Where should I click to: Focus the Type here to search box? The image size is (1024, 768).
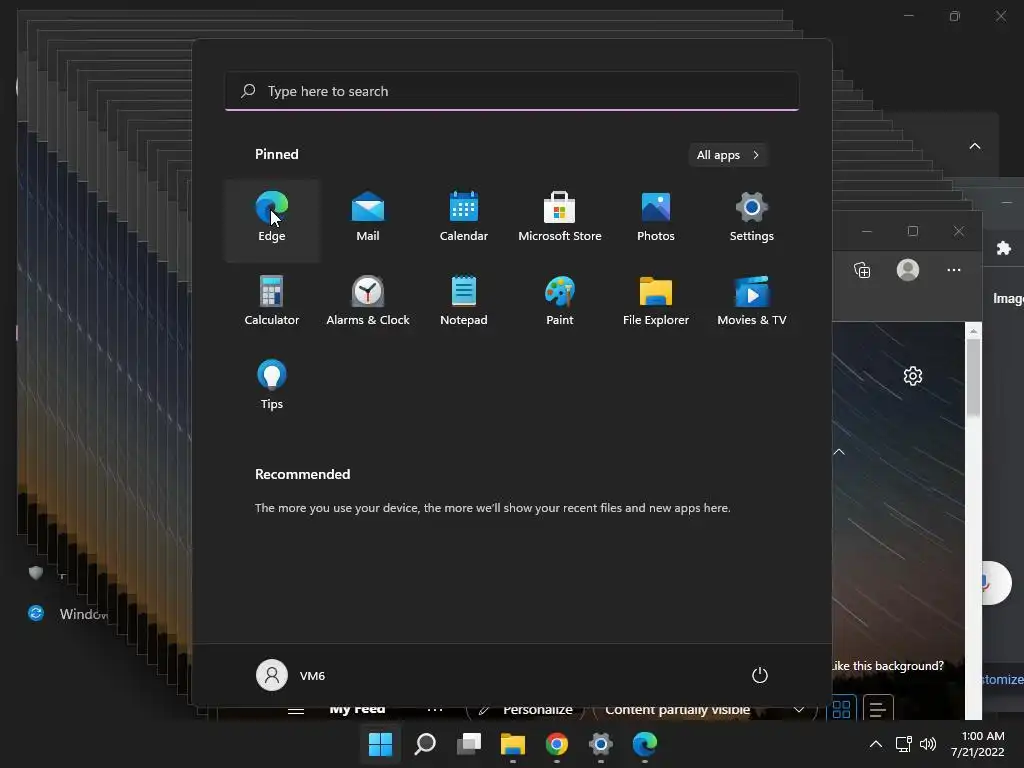(512, 91)
